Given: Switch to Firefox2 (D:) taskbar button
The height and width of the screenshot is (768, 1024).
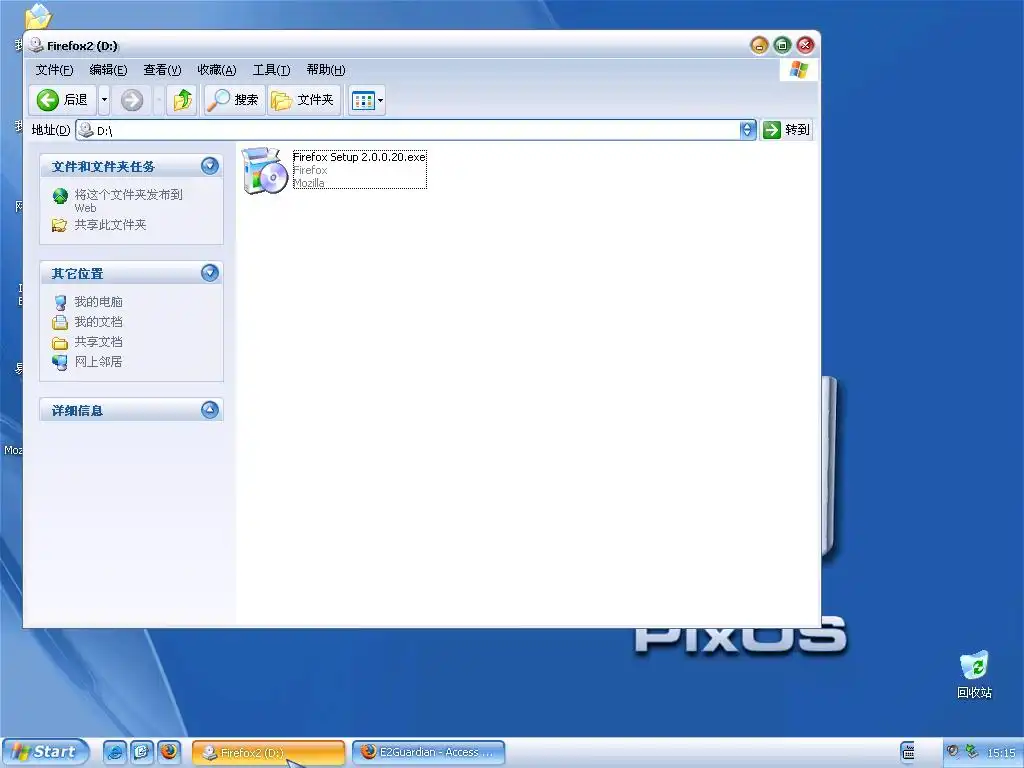Looking at the screenshot, I should pos(268,753).
